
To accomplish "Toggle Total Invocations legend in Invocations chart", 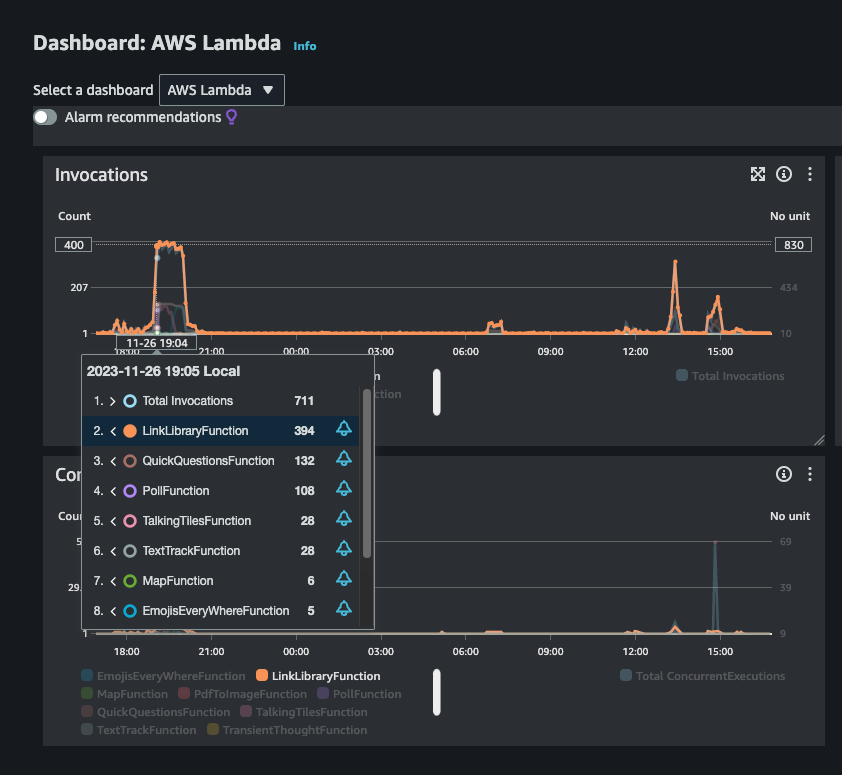I will coord(730,376).
